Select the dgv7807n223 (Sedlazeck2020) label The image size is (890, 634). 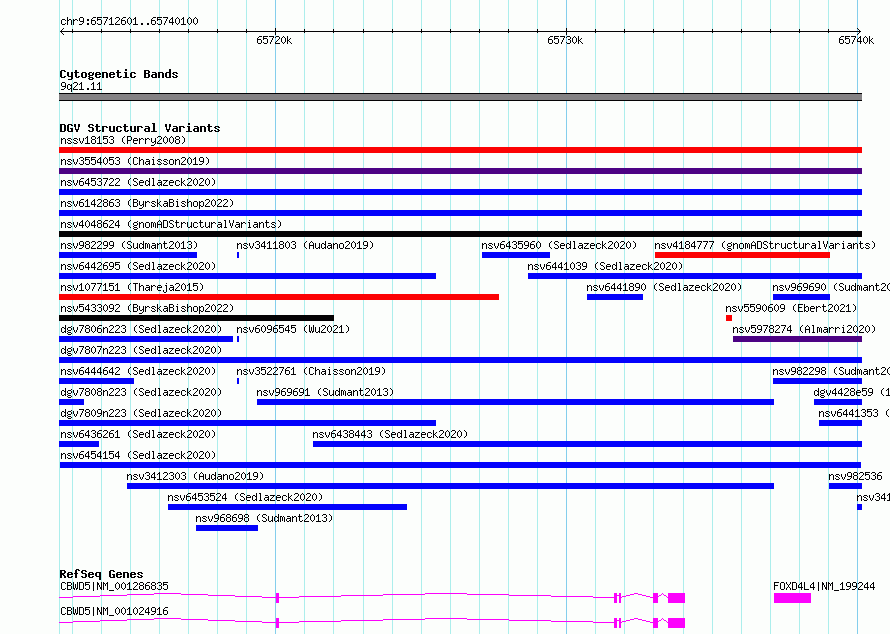point(141,350)
